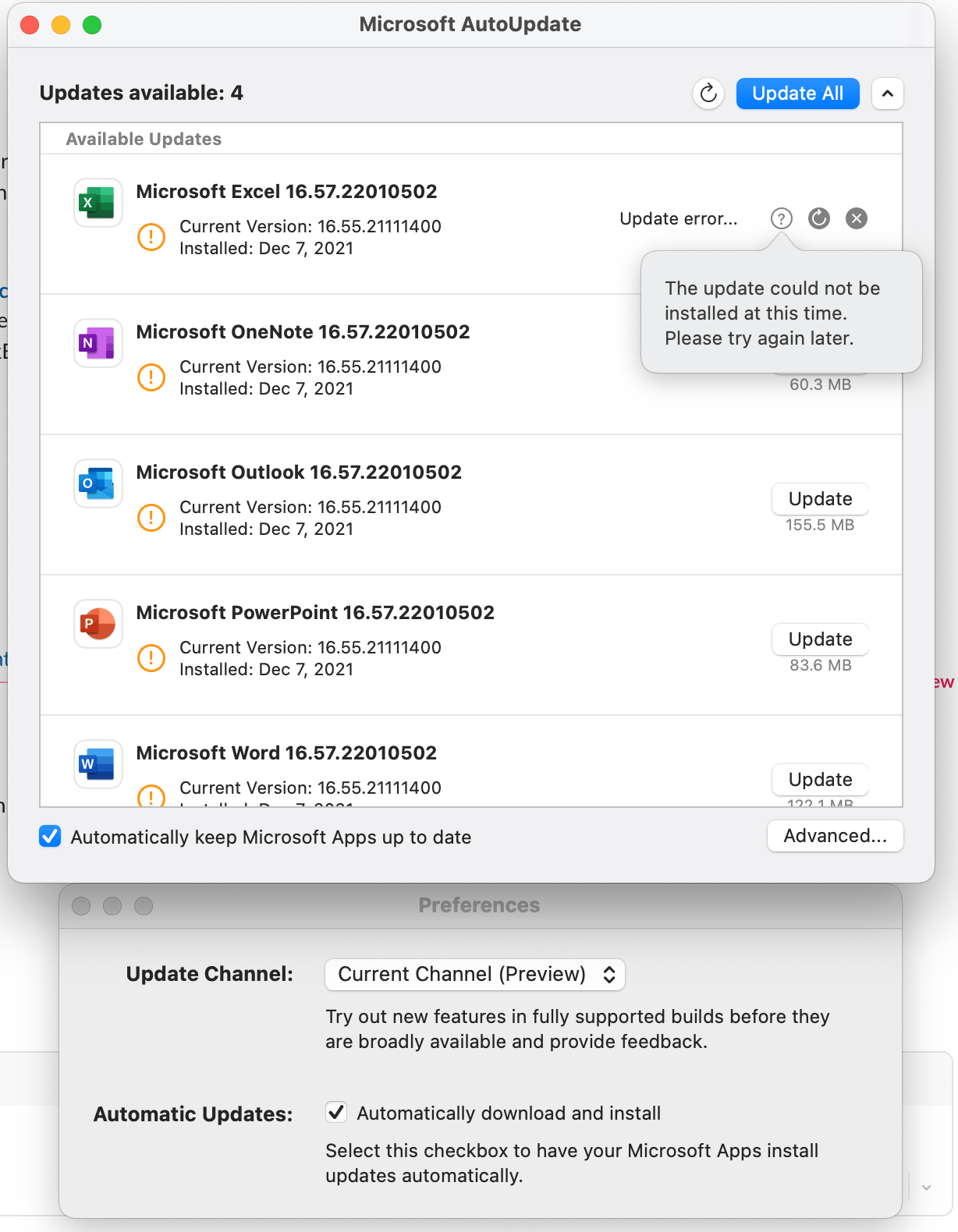Screen dimensions: 958x1232
Task: Open the Update Channel dropdown in Preferences
Action: (475, 975)
